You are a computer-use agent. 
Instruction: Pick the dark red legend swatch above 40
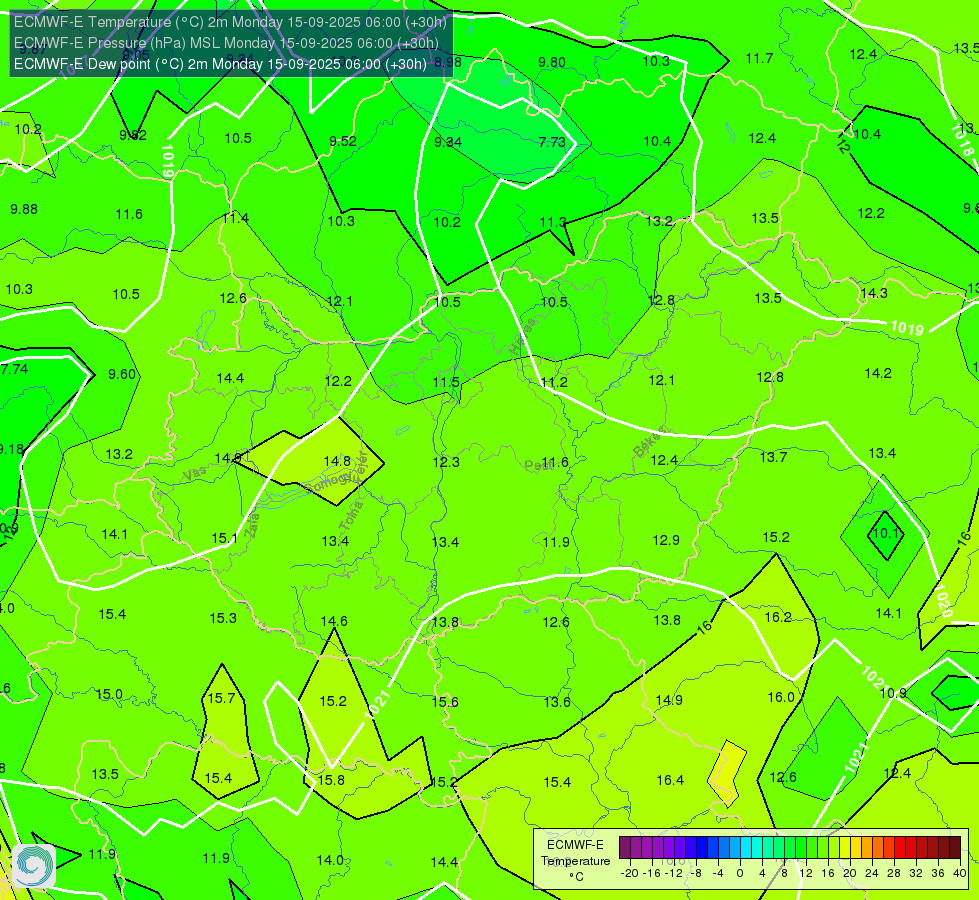coord(955,848)
